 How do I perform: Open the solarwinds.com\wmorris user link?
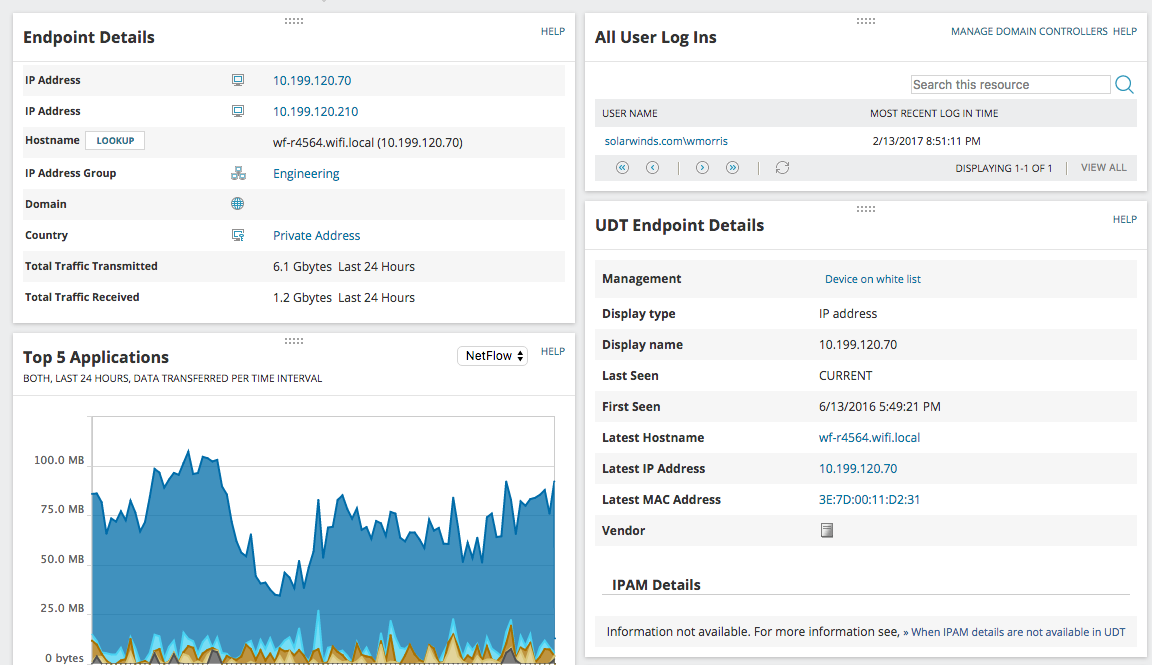pyautogui.click(x=666, y=141)
